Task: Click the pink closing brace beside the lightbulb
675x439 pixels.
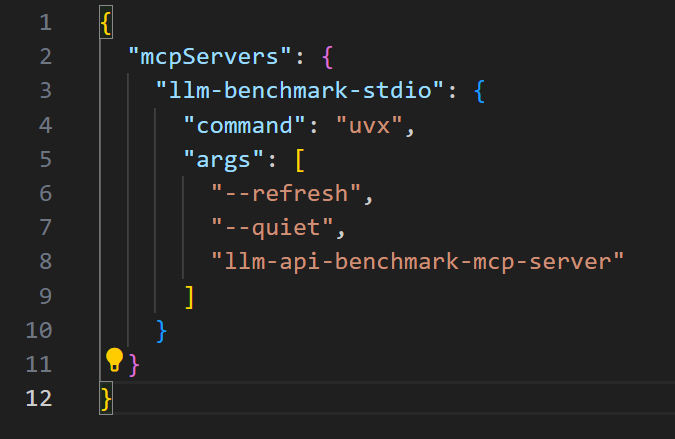Action: [135, 363]
